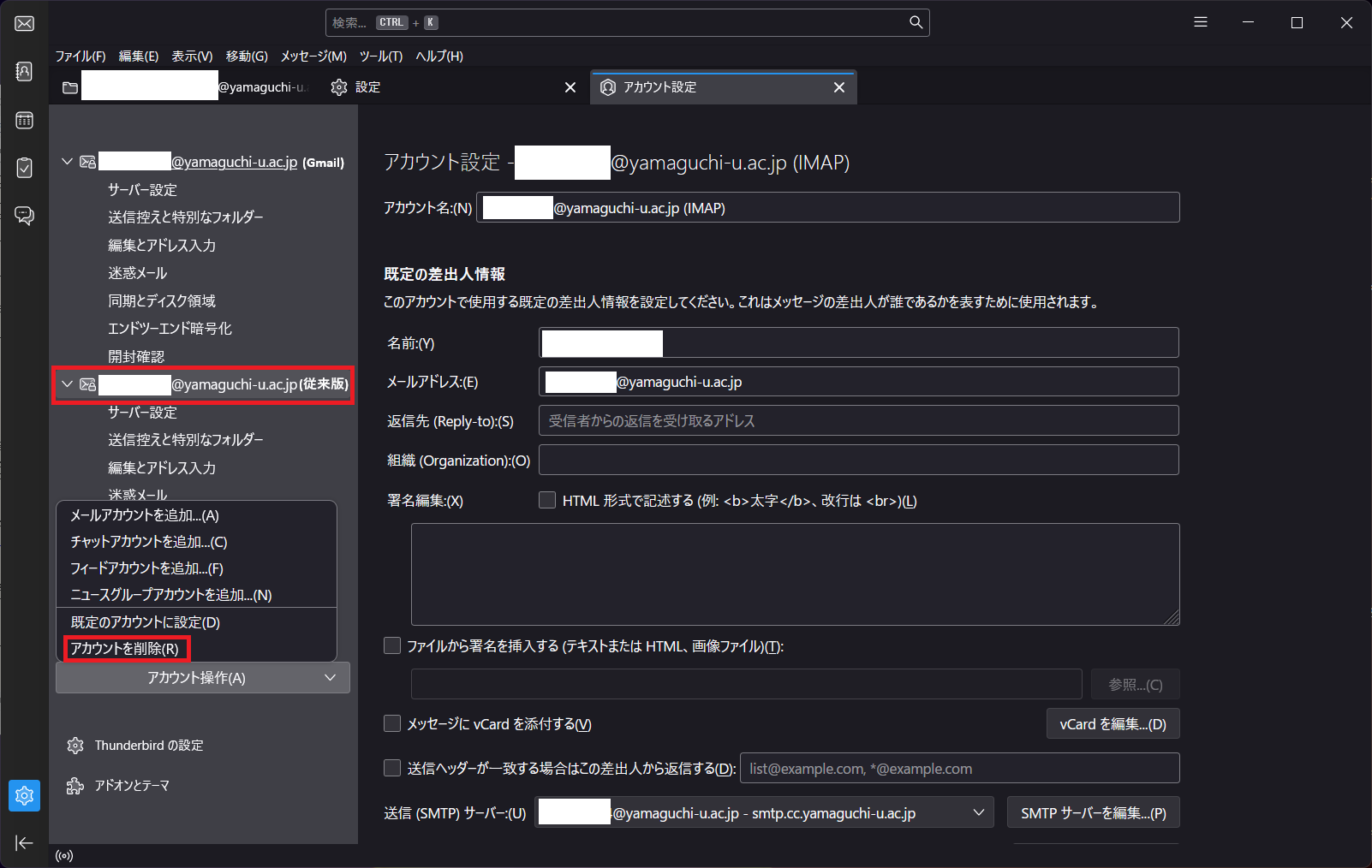The height and width of the screenshot is (868, 1372).
Task: Click the メールアドレス input field
Action: [x=859, y=382]
